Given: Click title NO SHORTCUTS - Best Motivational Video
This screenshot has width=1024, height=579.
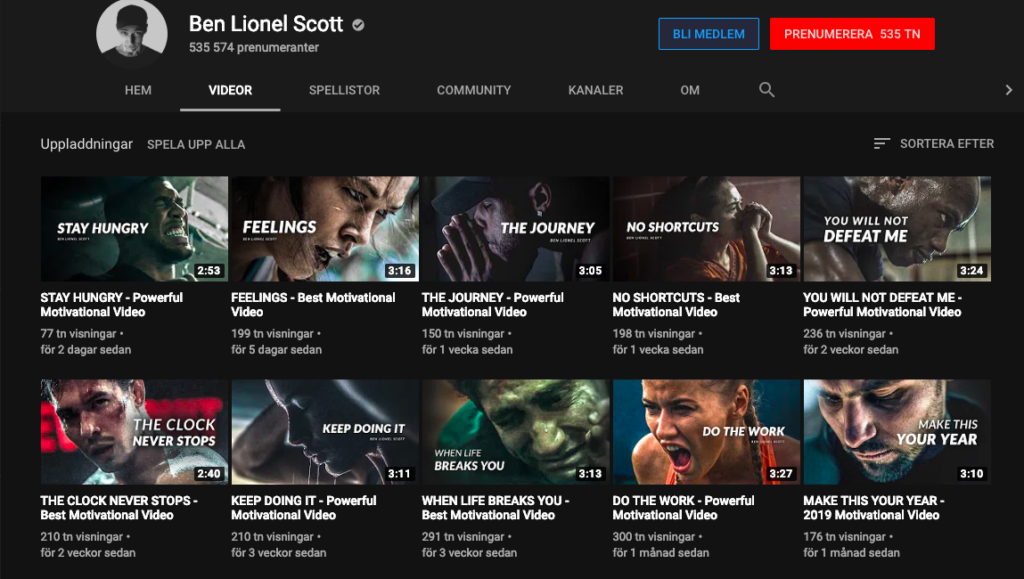Looking at the screenshot, I should pyautogui.click(x=676, y=304).
